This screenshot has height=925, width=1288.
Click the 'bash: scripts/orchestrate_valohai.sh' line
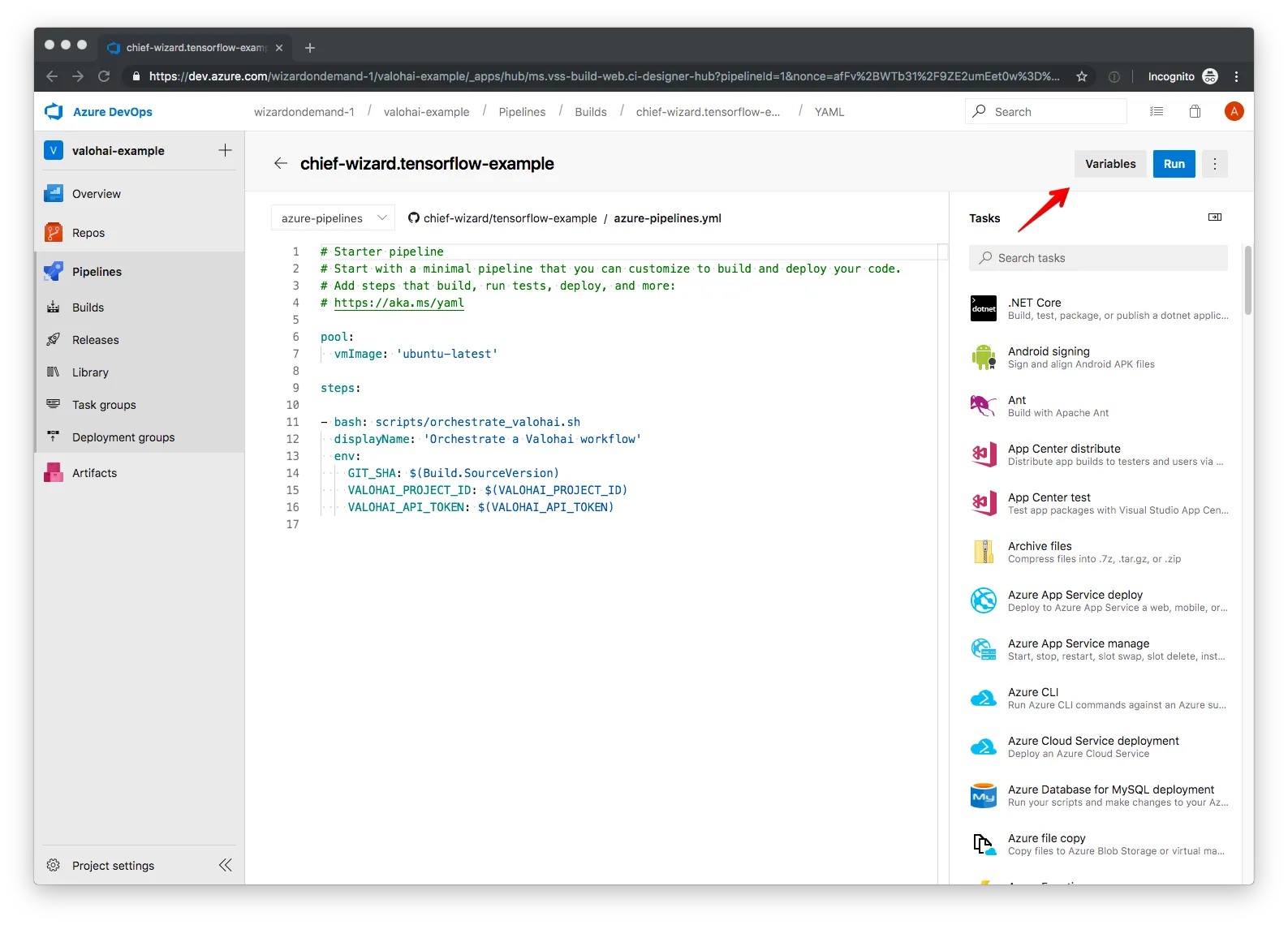click(450, 422)
